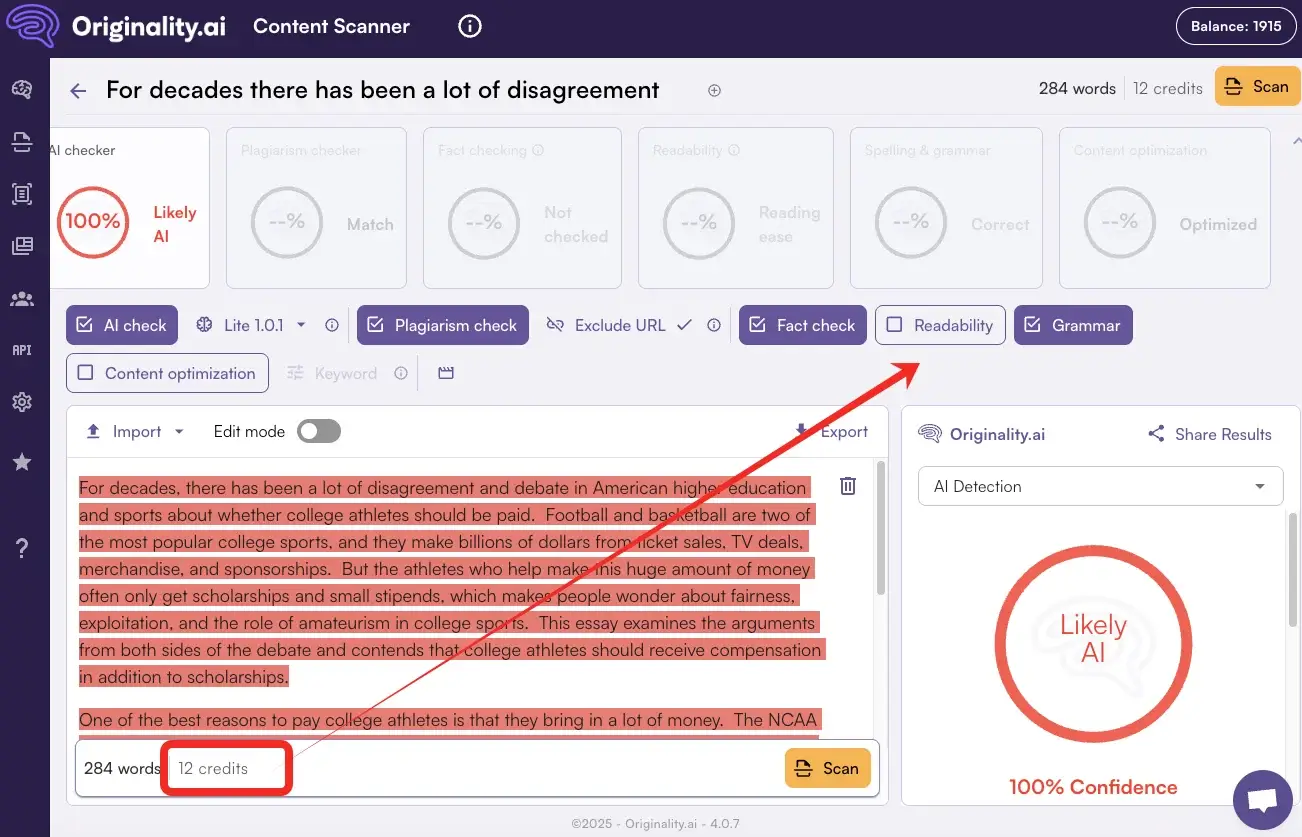Select the Fact checking score card

pos(522,208)
